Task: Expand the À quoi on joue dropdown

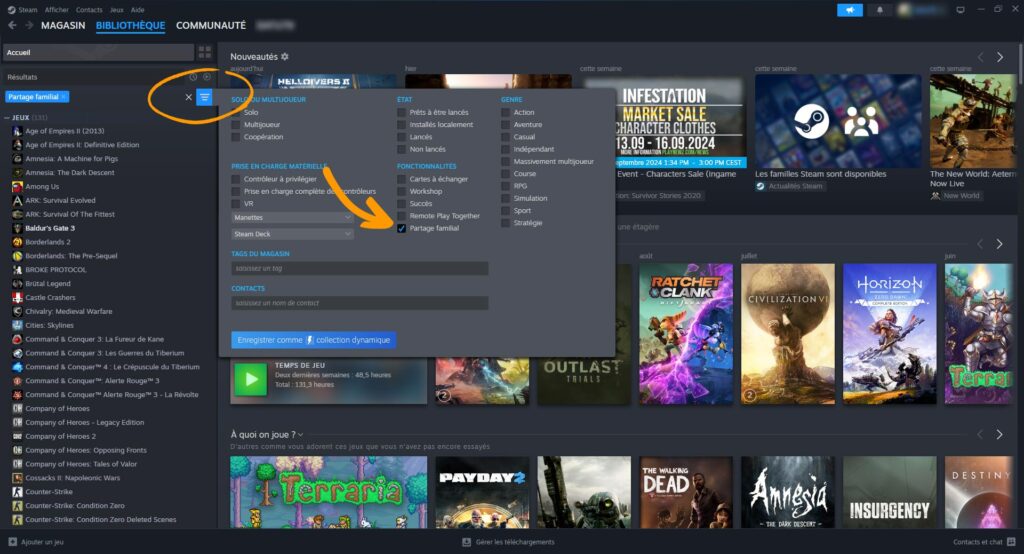Action: [x=300, y=434]
